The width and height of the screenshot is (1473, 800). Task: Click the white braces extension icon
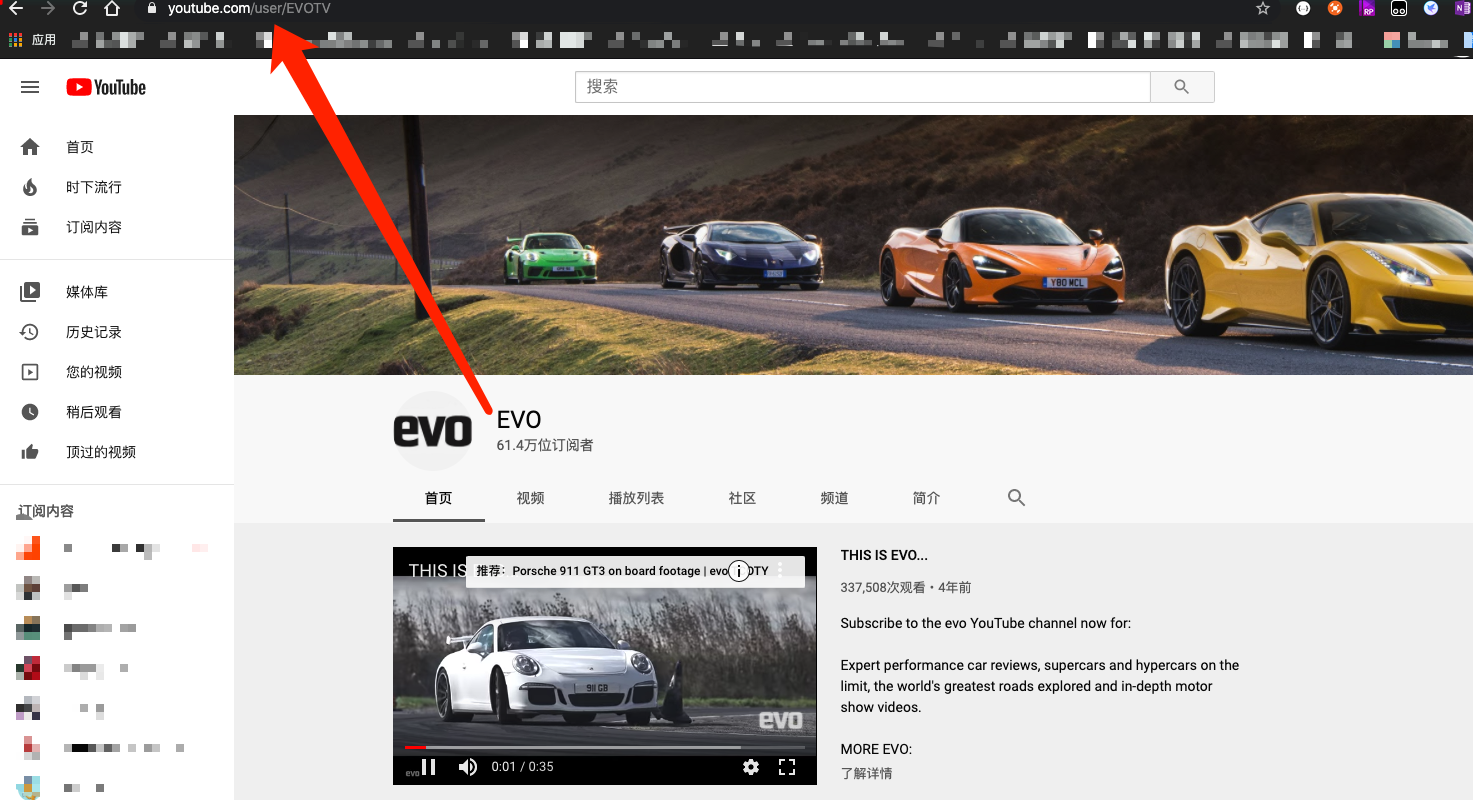coord(1303,9)
